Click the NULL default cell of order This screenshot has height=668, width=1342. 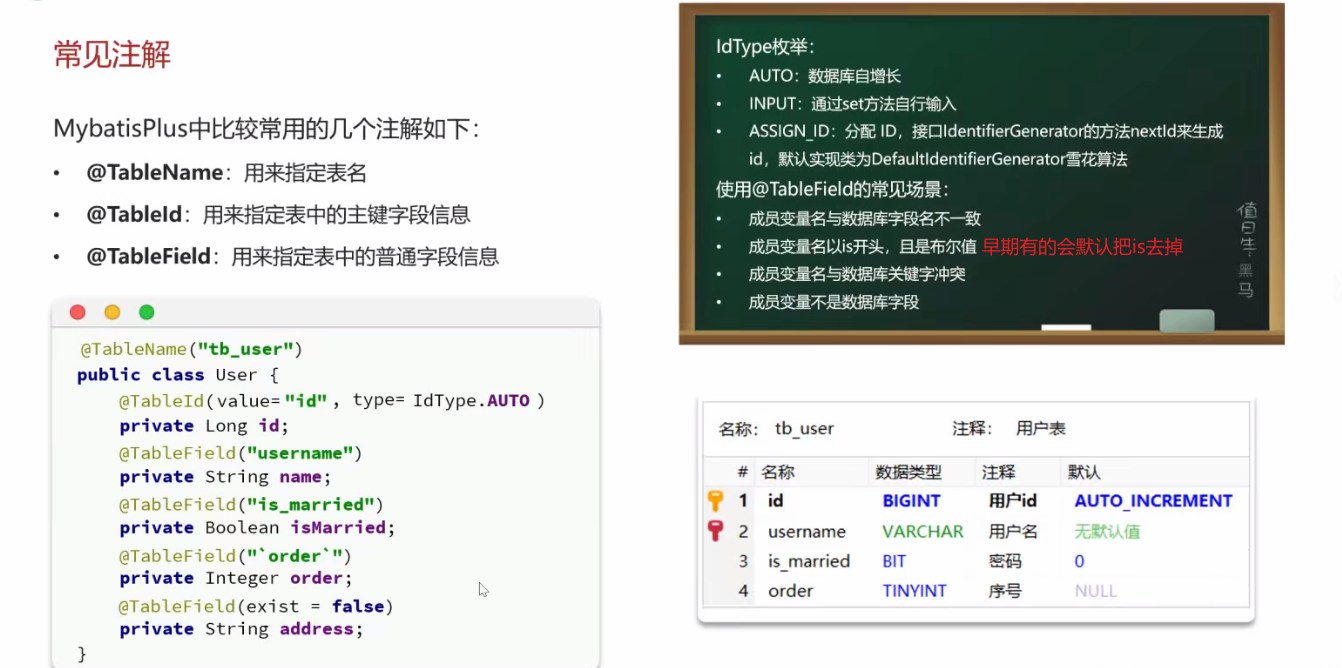(x=1096, y=591)
